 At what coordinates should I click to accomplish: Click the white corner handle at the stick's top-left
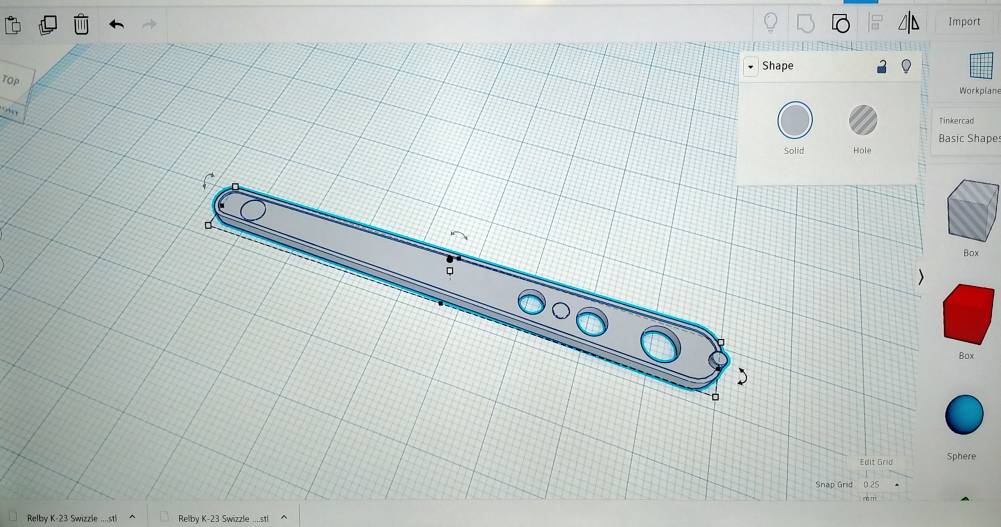[x=236, y=187]
